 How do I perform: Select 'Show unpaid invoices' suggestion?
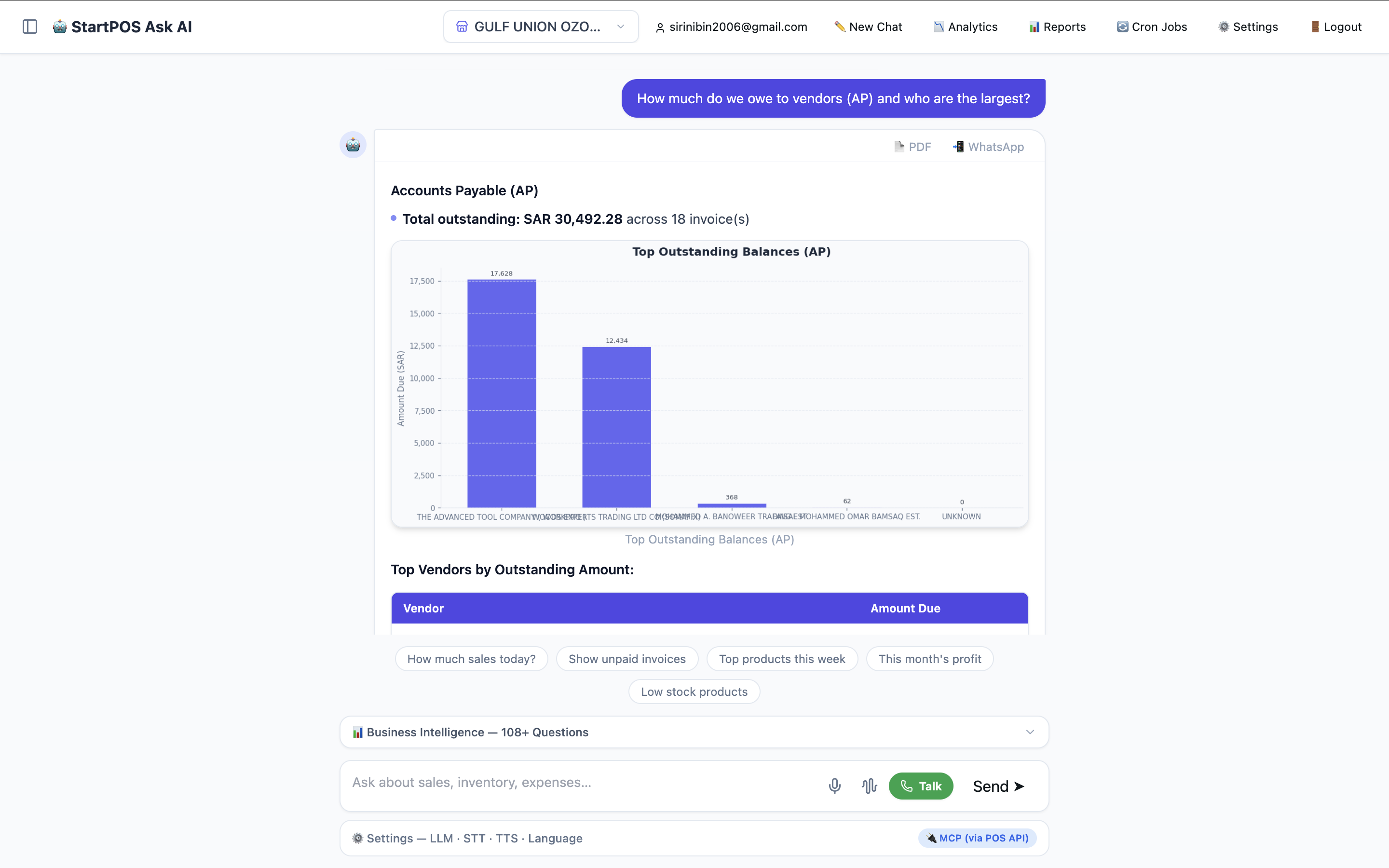627,659
